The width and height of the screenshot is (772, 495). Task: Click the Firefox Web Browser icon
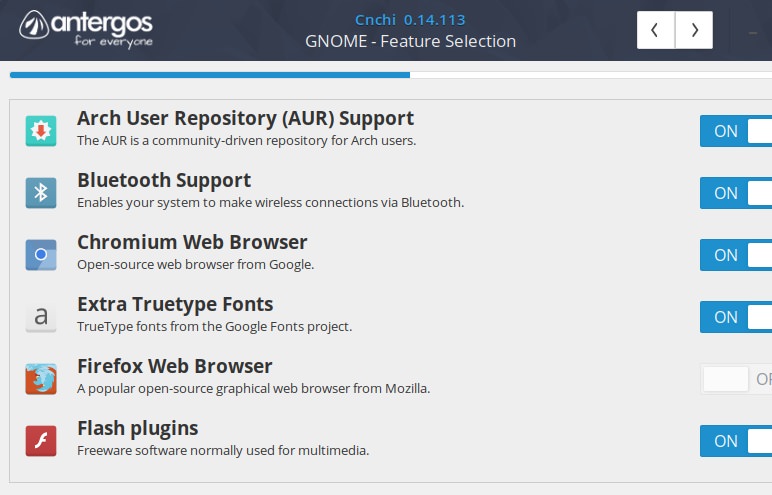pos(41,379)
